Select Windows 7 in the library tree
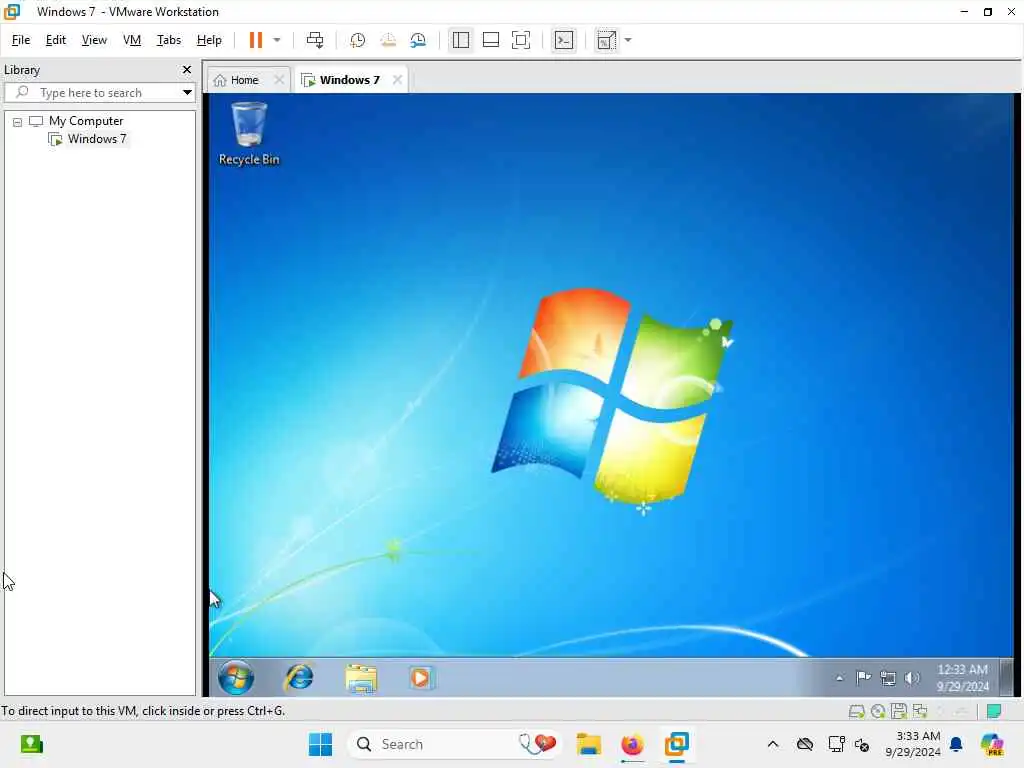 click(x=97, y=139)
